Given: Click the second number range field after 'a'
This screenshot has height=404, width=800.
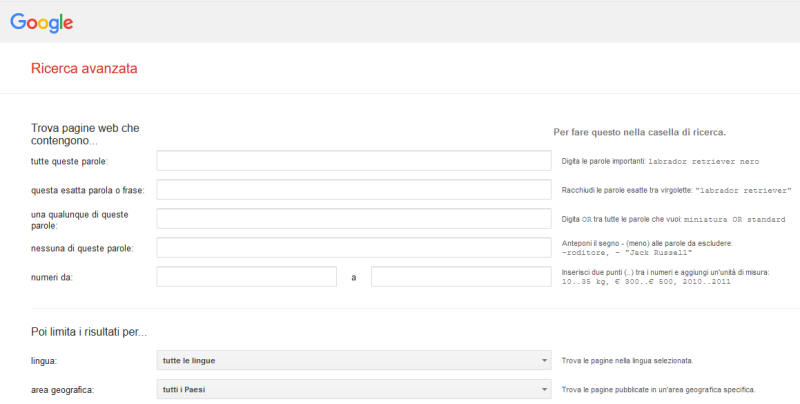Looking at the screenshot, I should coord(461,277).
